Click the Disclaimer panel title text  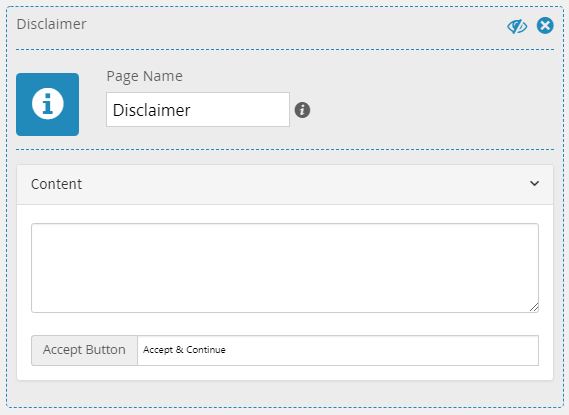point(52,24)
